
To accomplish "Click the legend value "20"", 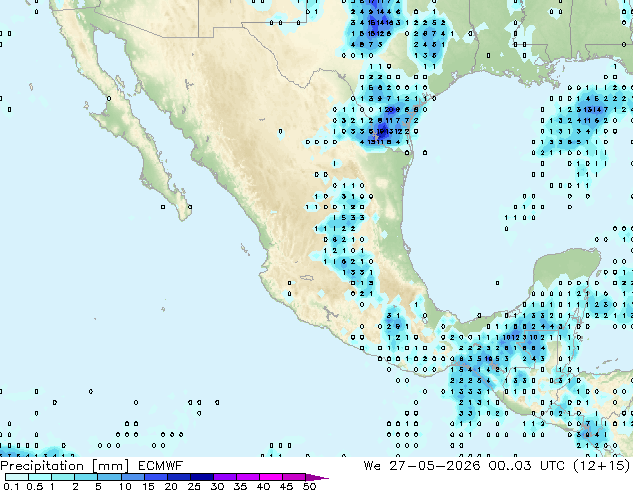I will [x=171, y=486].
